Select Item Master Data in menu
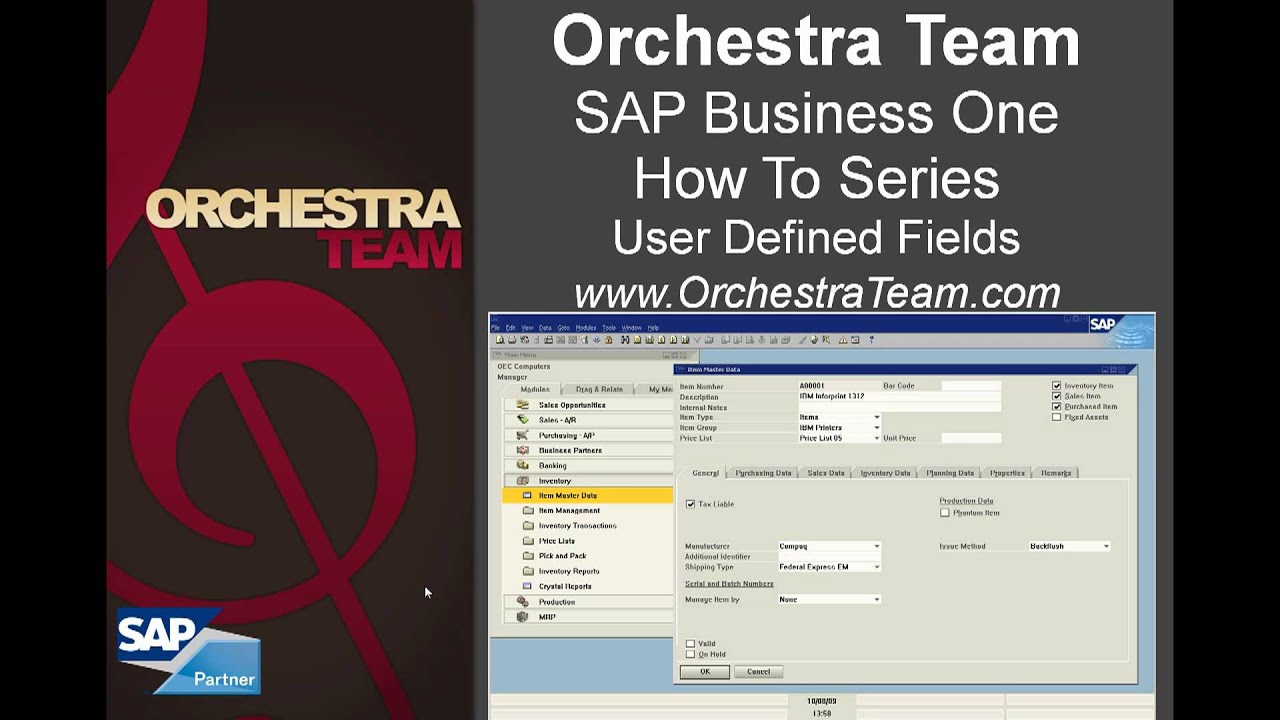 (x=588, y=495)
